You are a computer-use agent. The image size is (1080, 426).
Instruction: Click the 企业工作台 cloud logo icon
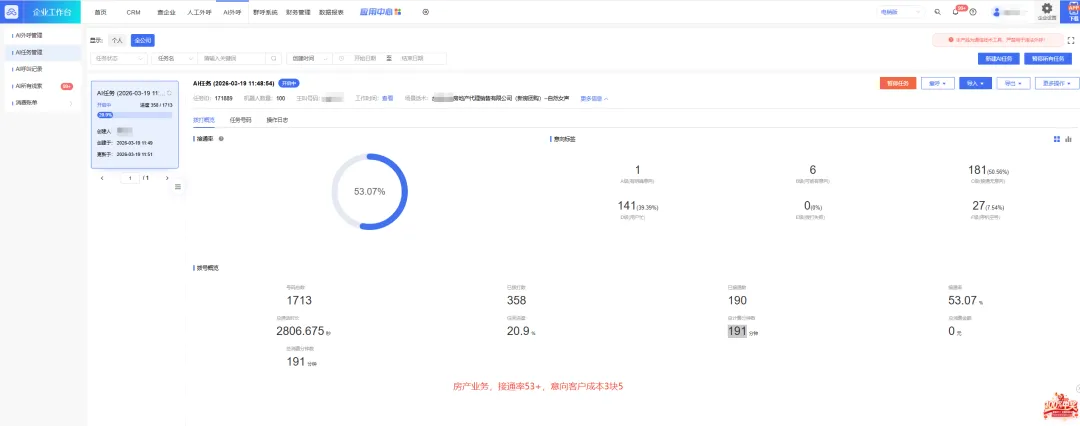pyautogui.click(x=13, y=12)
